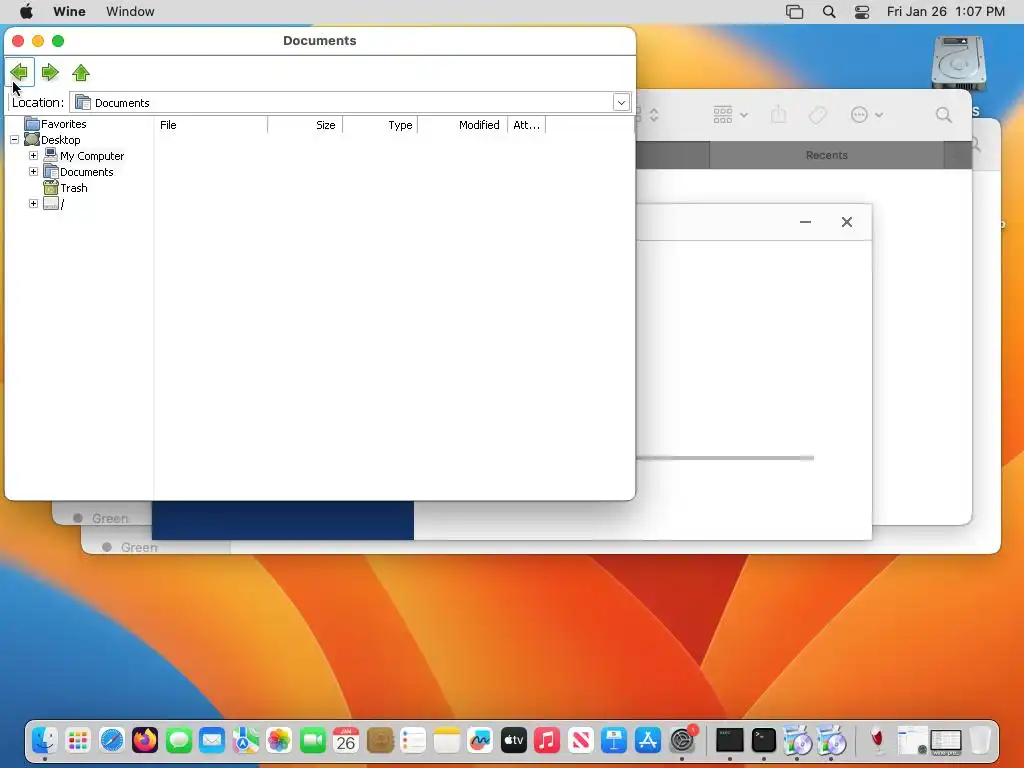The height and width of the screenshot is (768, 1024).
Task: Click search magnifier beside Finder's ellipsis icon
Action: (944, 115)
